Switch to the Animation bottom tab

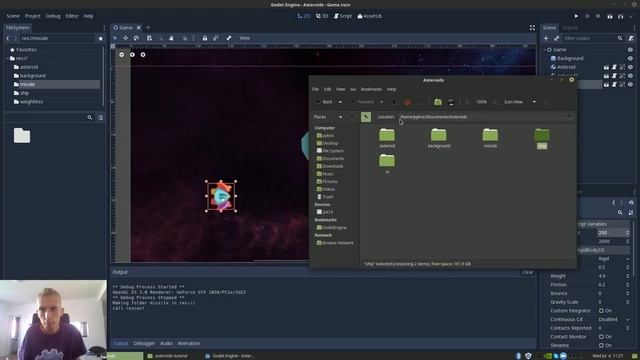[189, 343]
